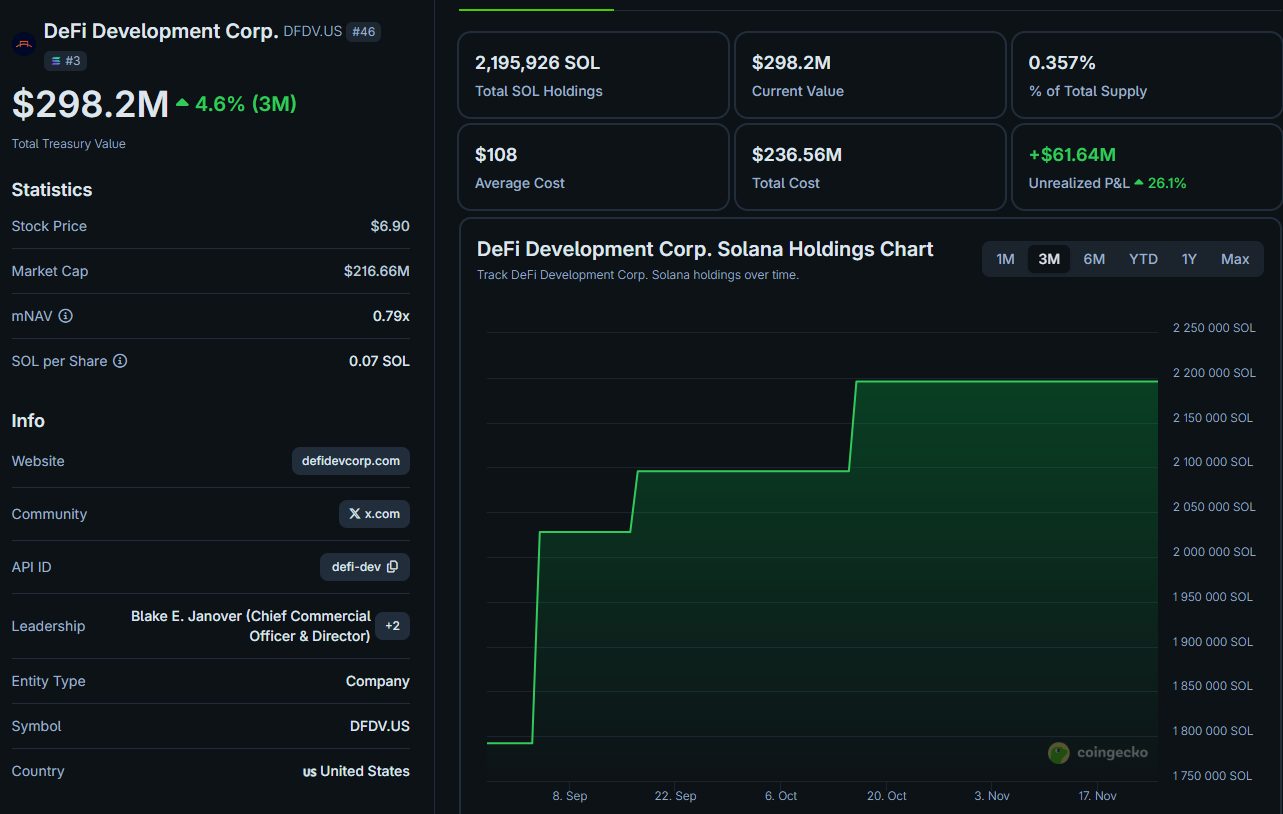The width and height of the screenshot is (1283, 814).
Task: Click the Unrealized P&L card
Action: pos(1145,167)
